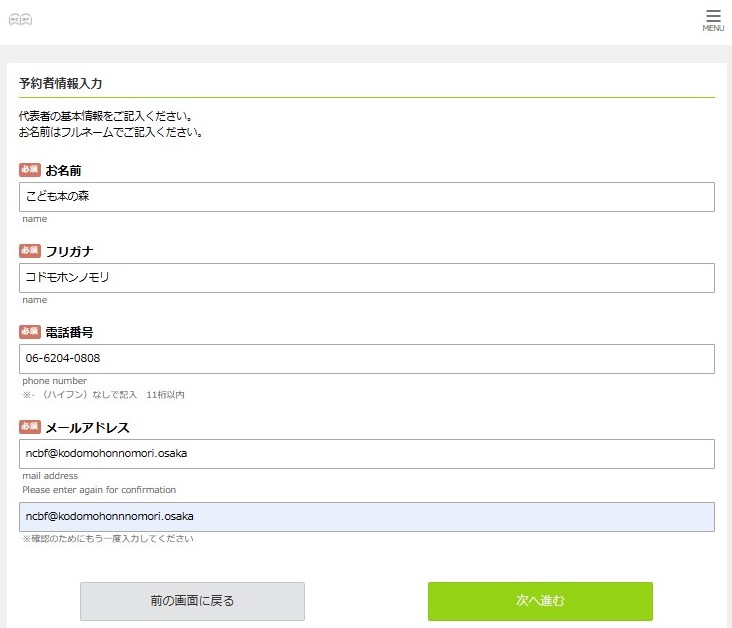This screenshot has width=732, height=628.
Task: Click the 電話番号 field label
Action: pos(69,333)
